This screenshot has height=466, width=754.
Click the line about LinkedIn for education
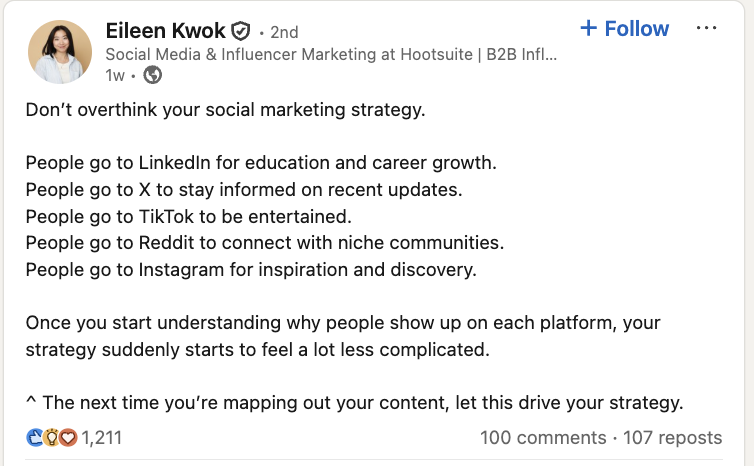coord(261,162)
